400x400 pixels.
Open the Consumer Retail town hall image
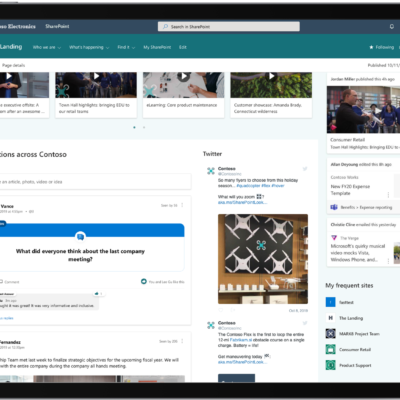click(363, 110)
